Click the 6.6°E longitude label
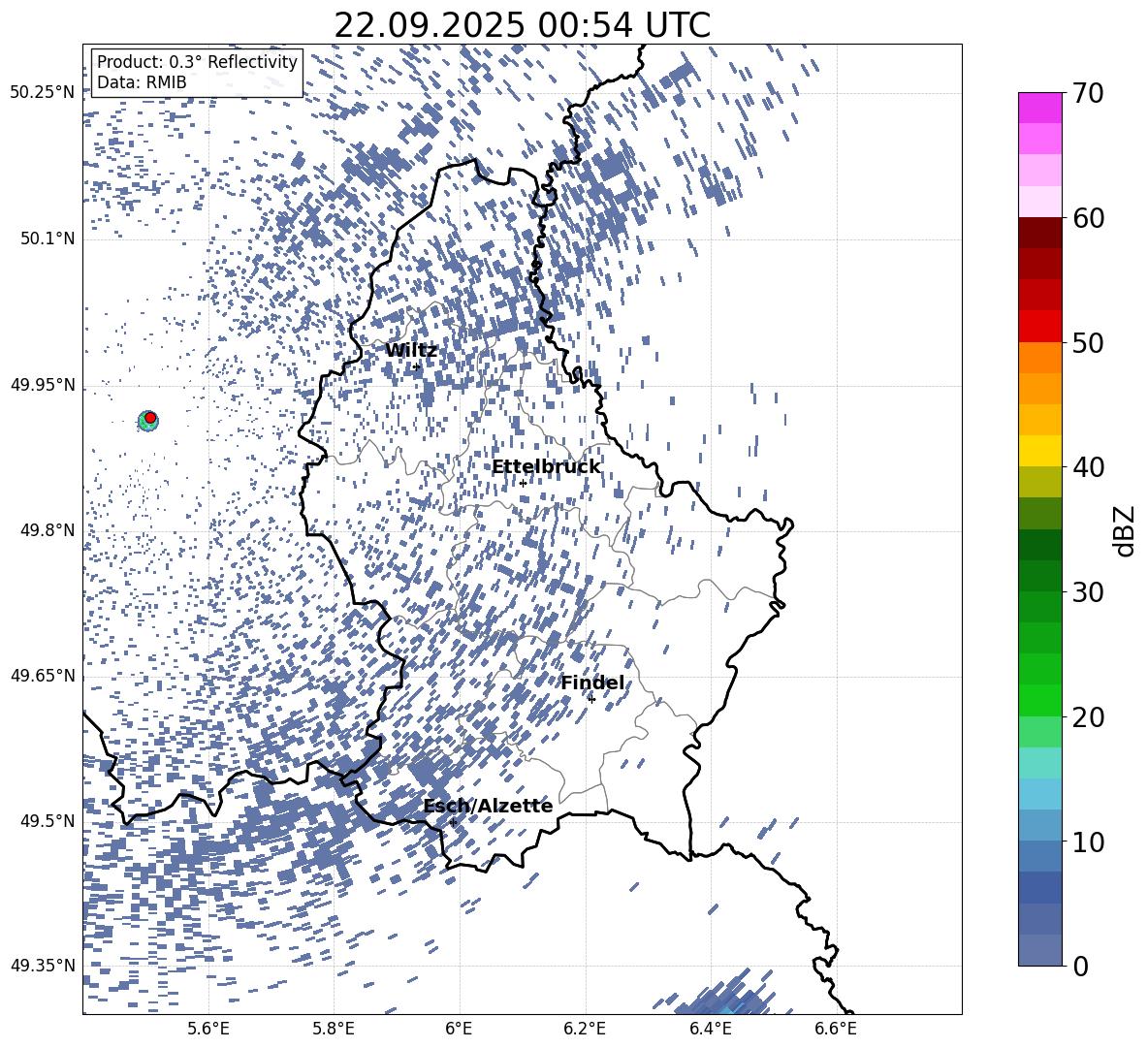This screenshot has height=1048, width=1148. coord(836,1029)
